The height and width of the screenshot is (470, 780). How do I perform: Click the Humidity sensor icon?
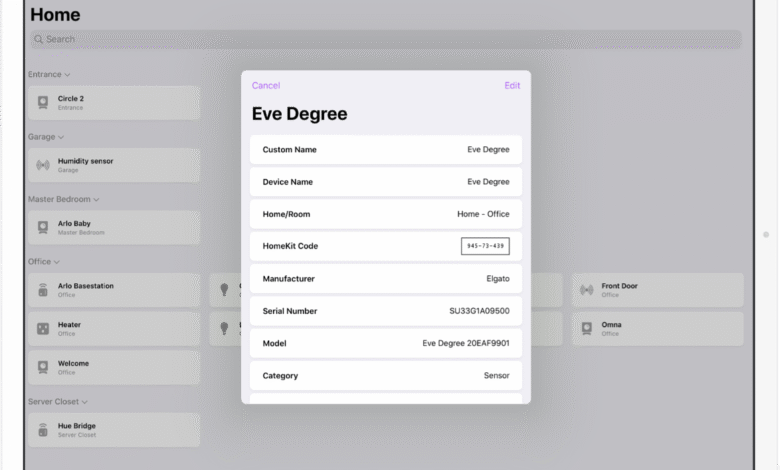(43, 165)
